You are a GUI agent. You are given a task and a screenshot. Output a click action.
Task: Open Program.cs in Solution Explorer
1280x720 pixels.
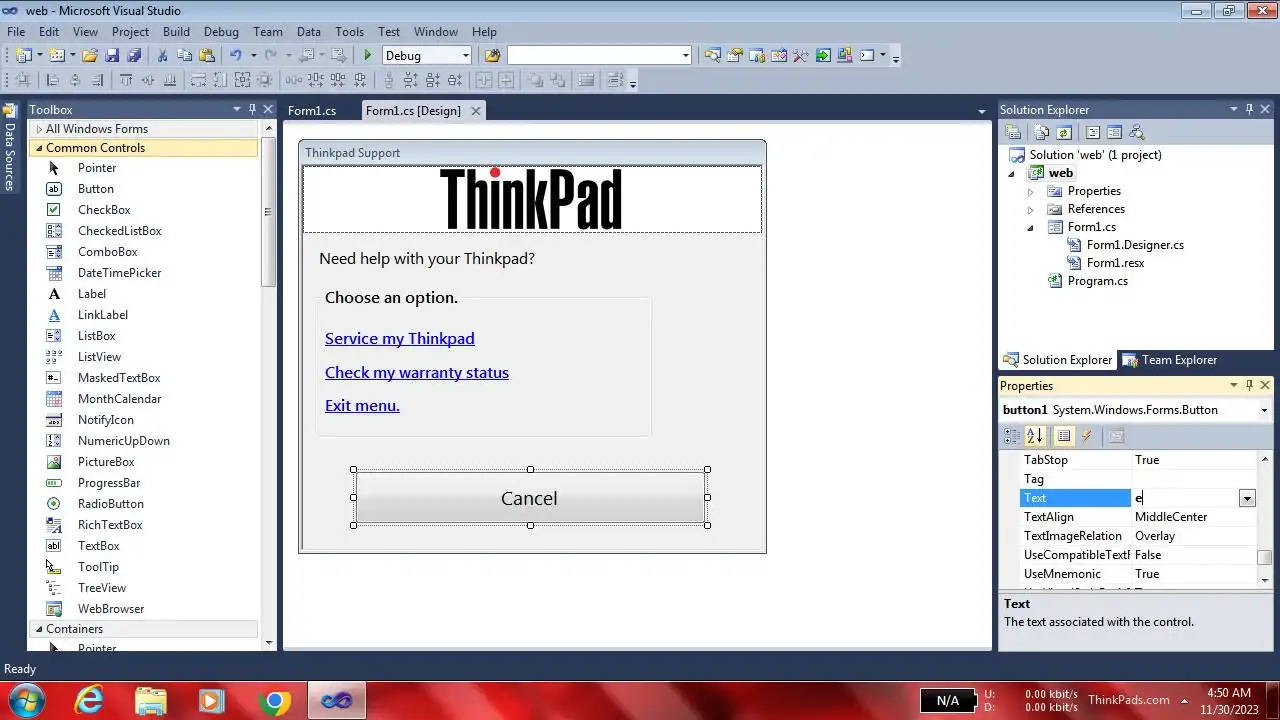(1098, 281)
